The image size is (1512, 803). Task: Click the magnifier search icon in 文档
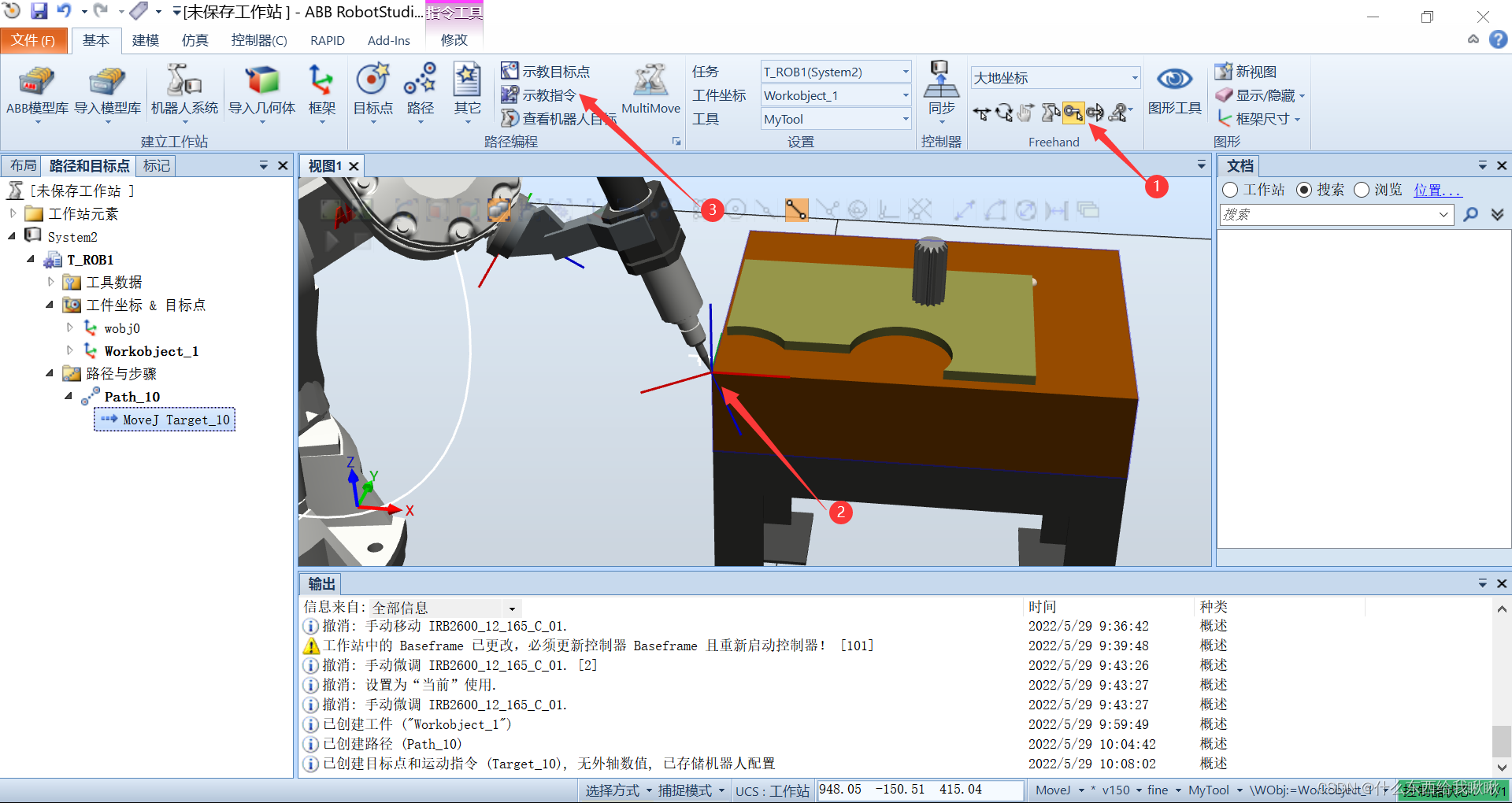1470,214
